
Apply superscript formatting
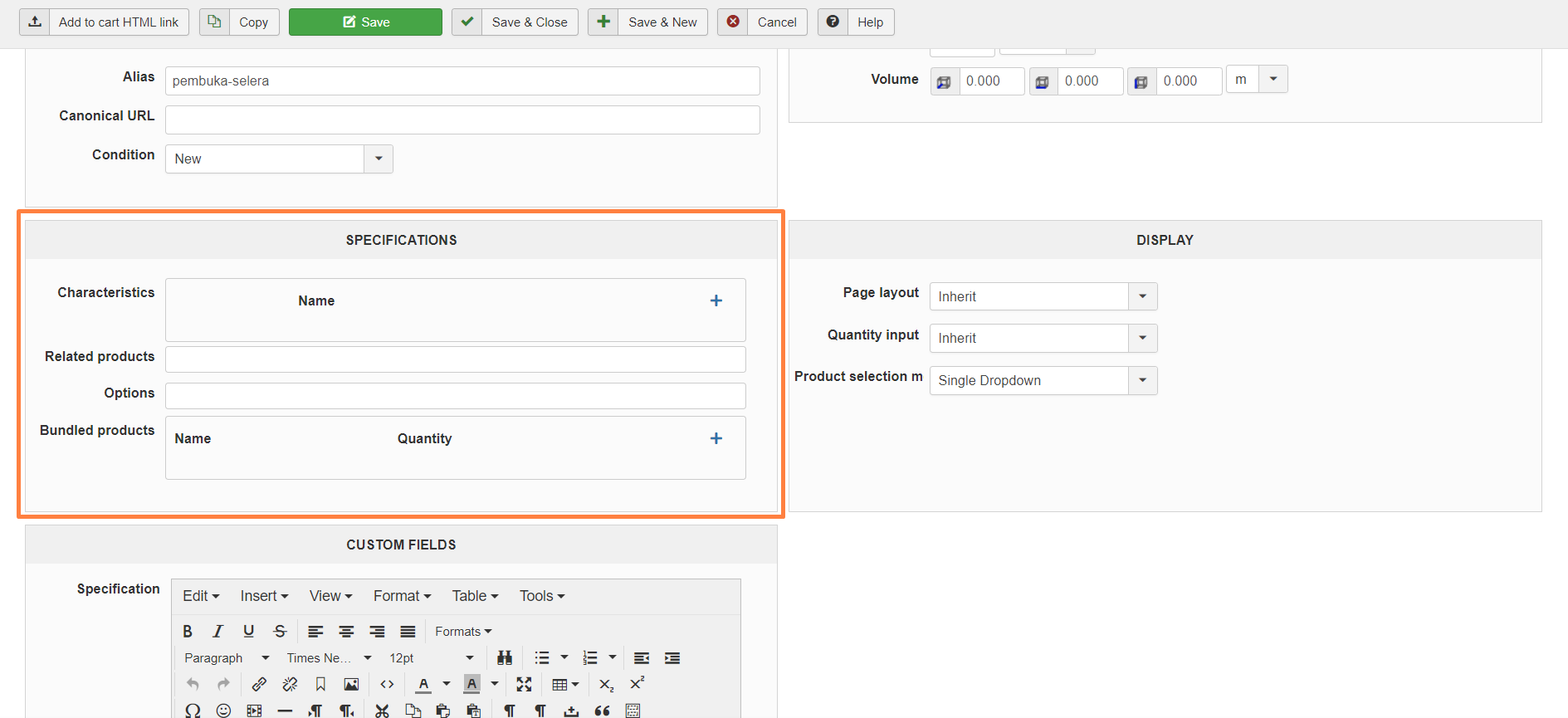pyautogui.click(x=637, y=684)
